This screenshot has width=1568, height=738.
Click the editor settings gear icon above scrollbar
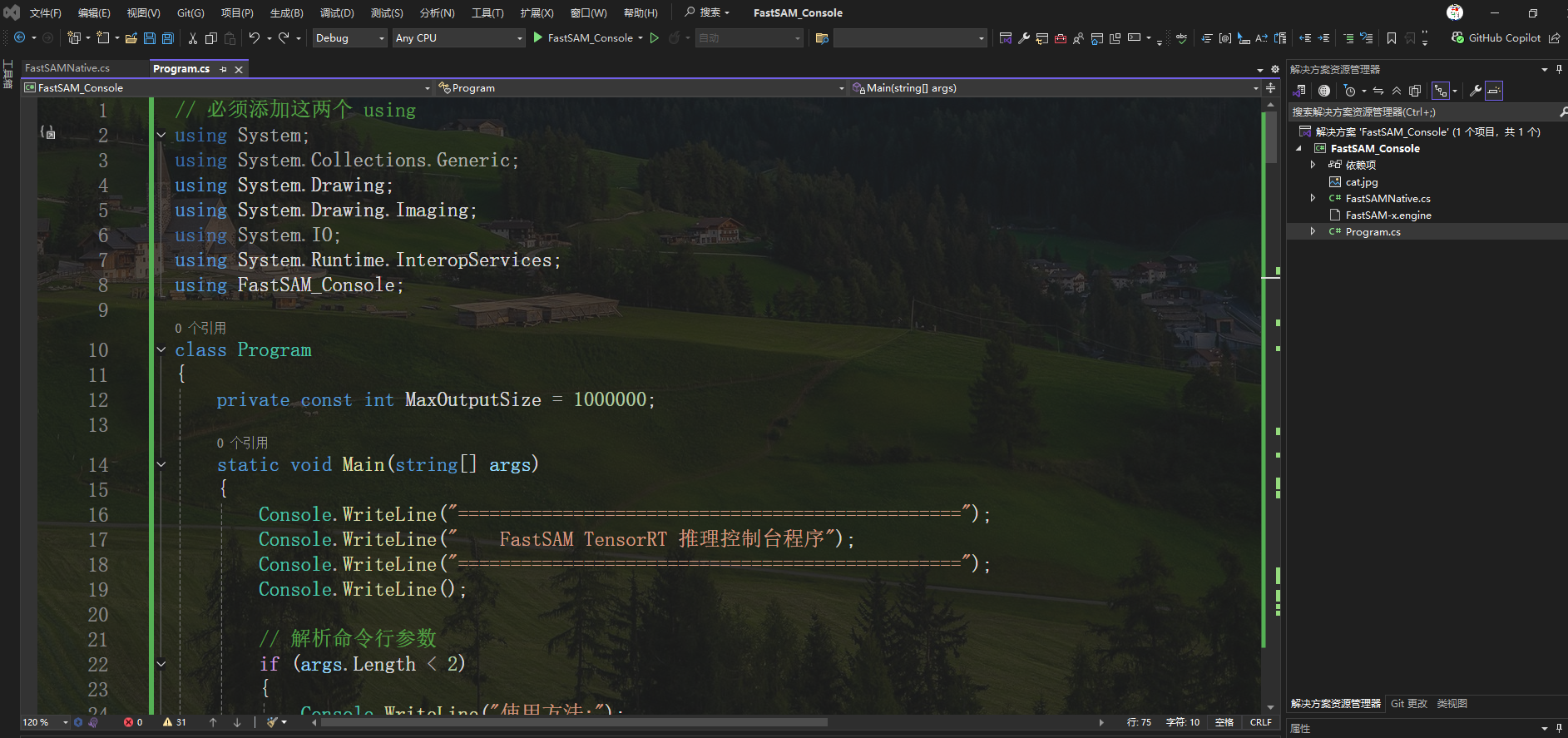[1275, 69]
